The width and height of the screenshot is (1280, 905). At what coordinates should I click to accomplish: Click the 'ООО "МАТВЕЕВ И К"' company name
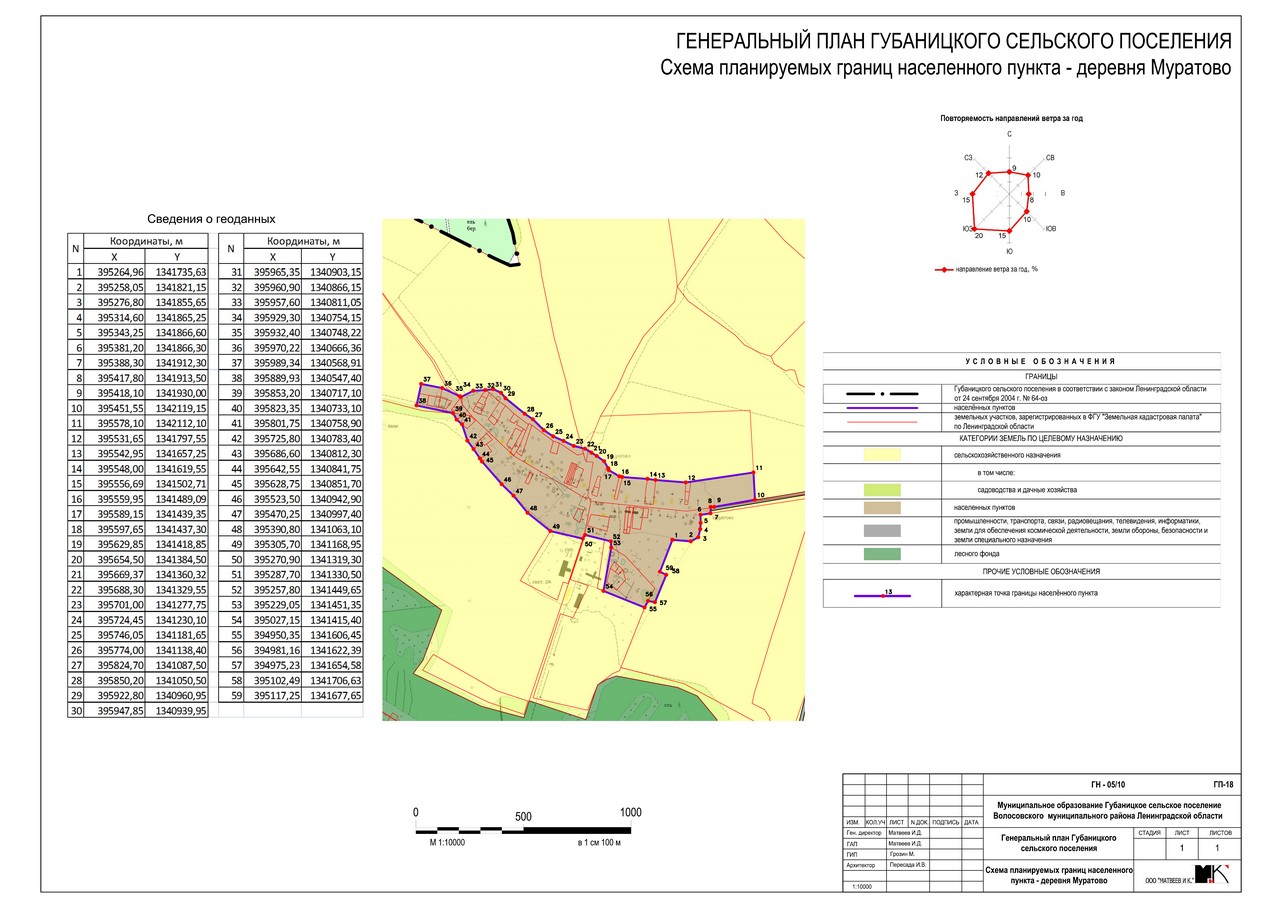coord(1168,881)
